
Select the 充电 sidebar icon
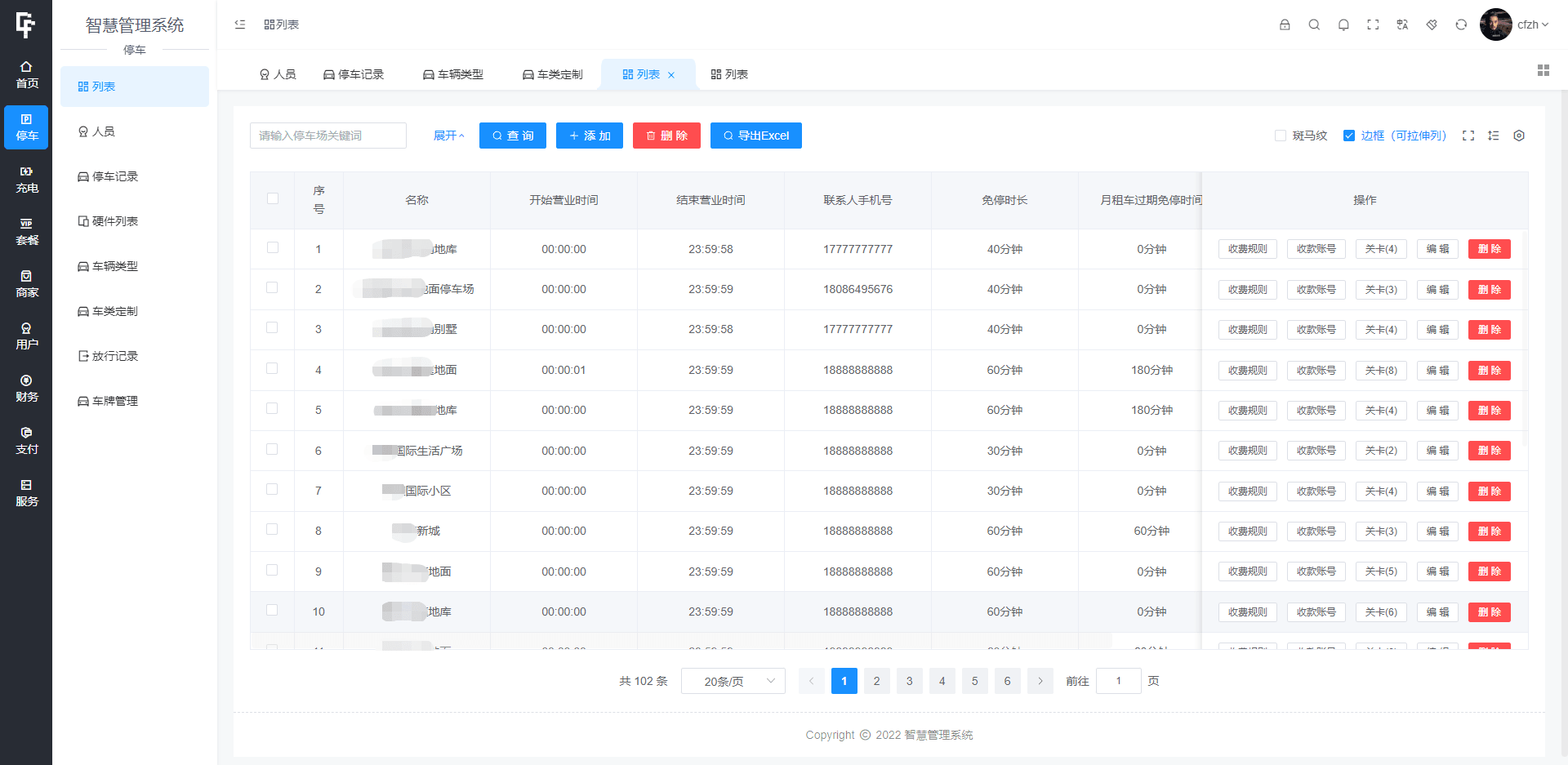point(26,180)
